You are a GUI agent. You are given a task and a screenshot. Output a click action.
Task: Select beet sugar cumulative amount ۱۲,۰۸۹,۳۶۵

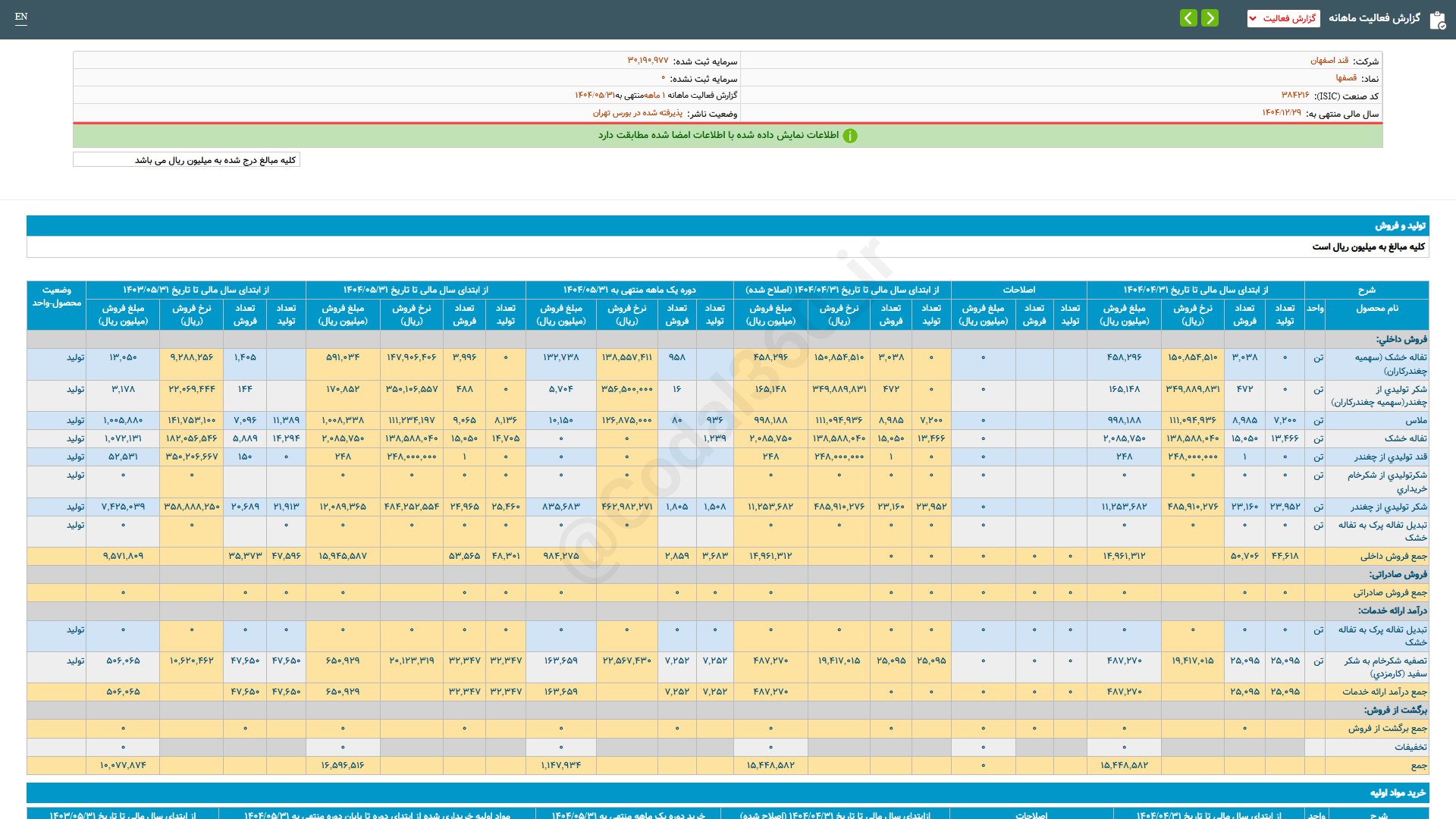(343, 507)
